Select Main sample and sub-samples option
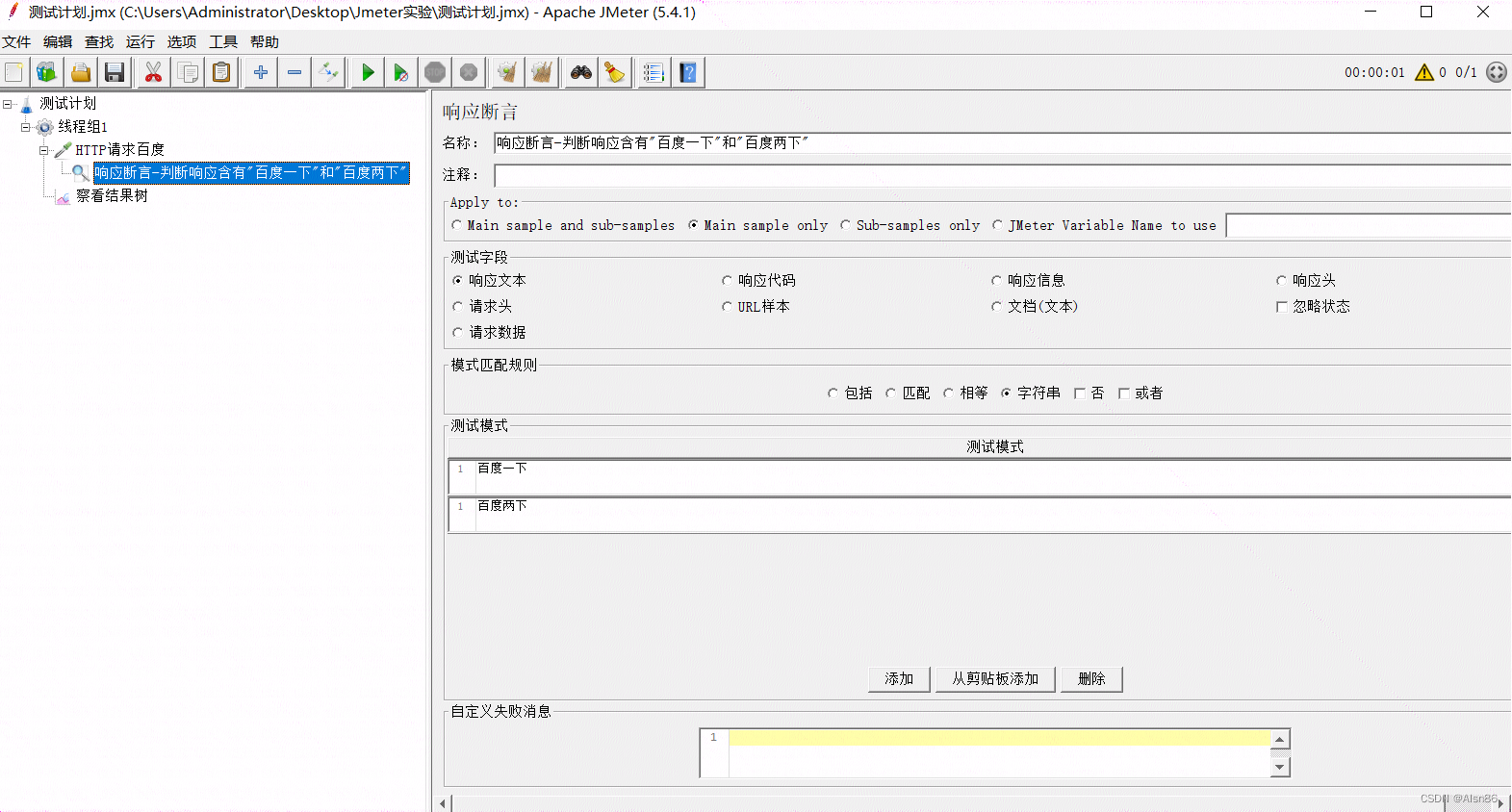This screenshot has height=812, width=1512. coord(457,225)
